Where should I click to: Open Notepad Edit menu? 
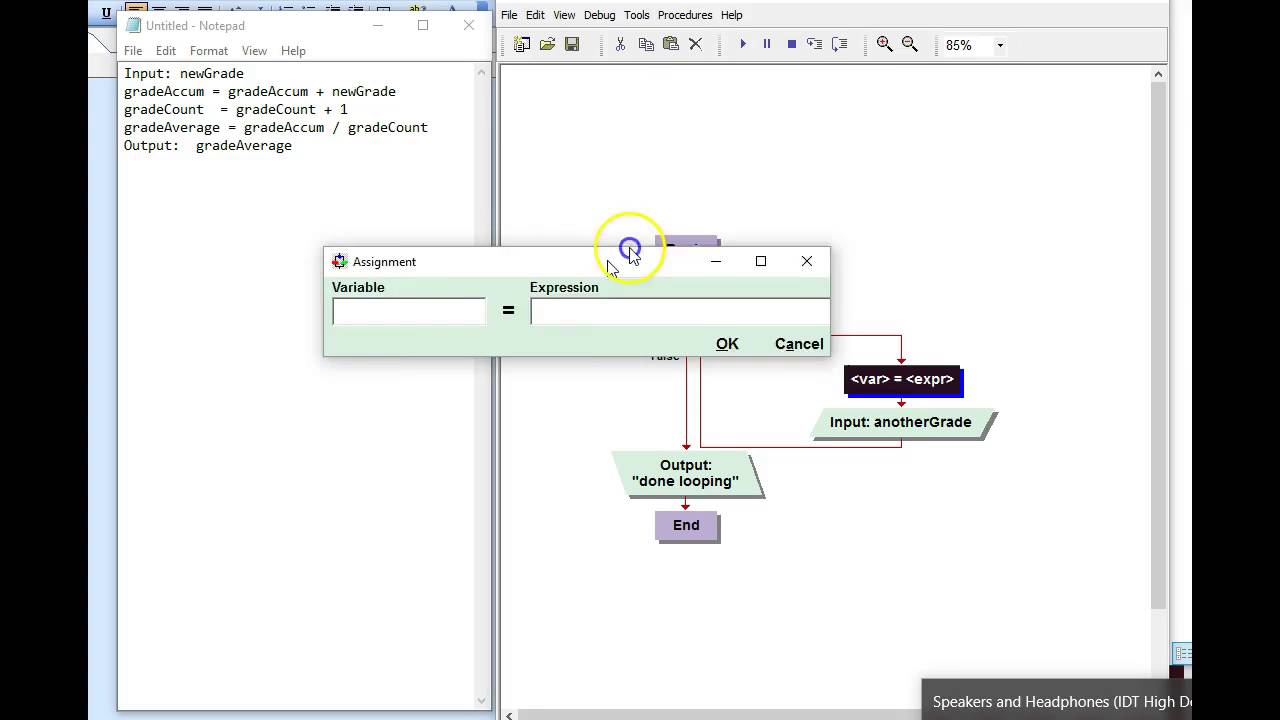[x=166, y=51]
